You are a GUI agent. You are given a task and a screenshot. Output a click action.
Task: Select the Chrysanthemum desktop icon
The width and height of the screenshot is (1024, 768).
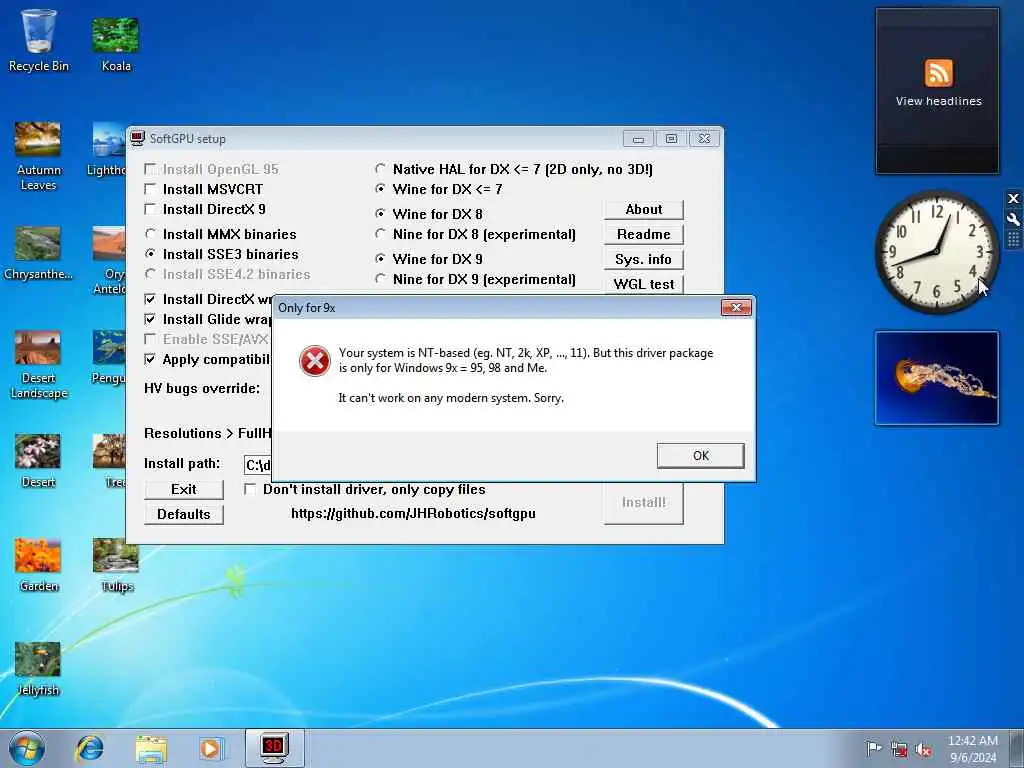(x=38, y=253)
